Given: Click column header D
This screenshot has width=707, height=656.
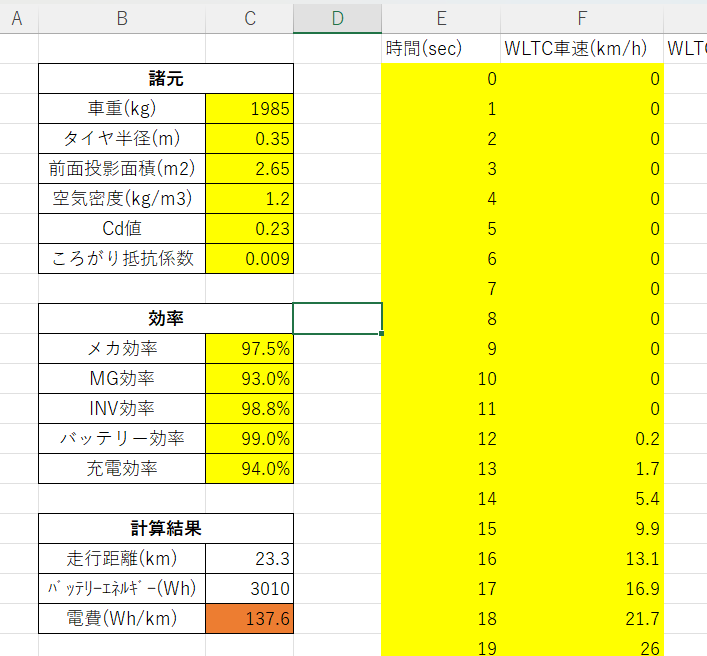Looking at the screenshot, I should pos(337,17).
